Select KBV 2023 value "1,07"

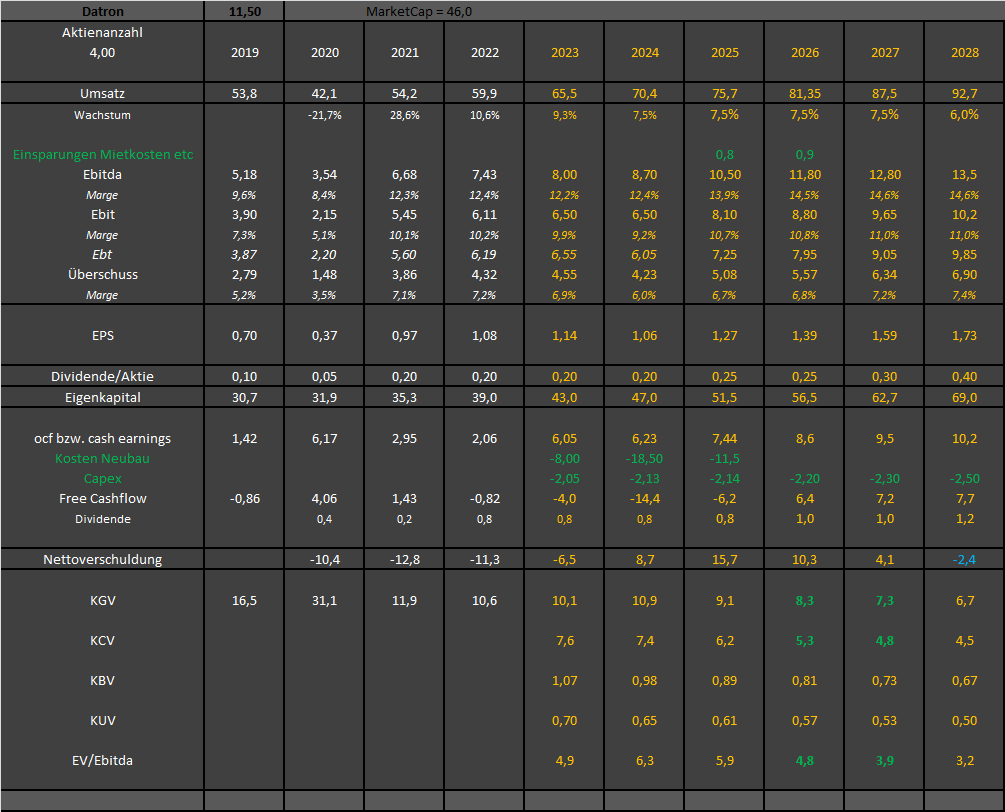click(565, 681)
